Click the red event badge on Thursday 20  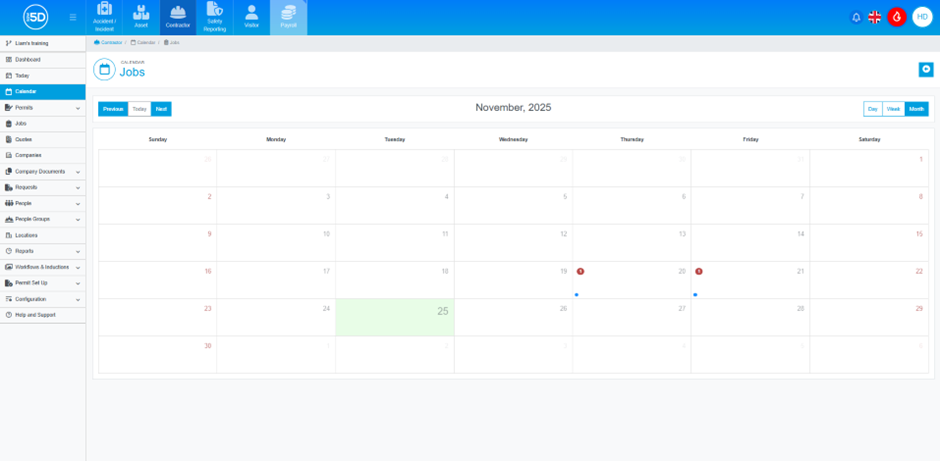(581, 271)
